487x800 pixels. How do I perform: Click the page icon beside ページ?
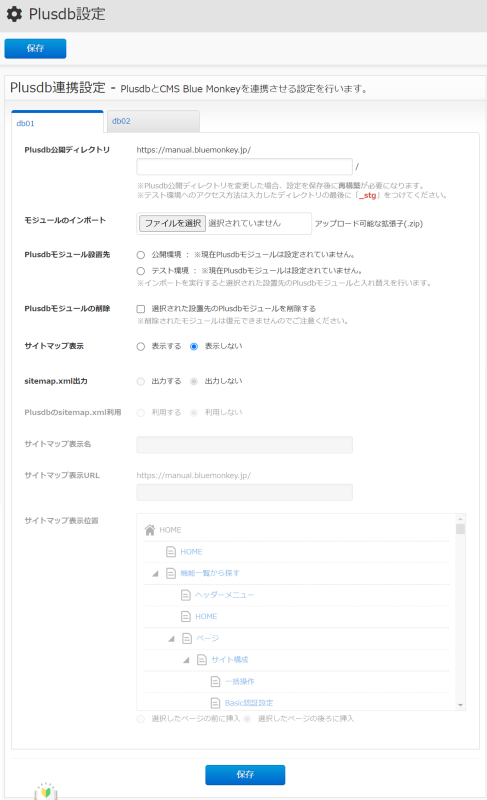point(187,638)
